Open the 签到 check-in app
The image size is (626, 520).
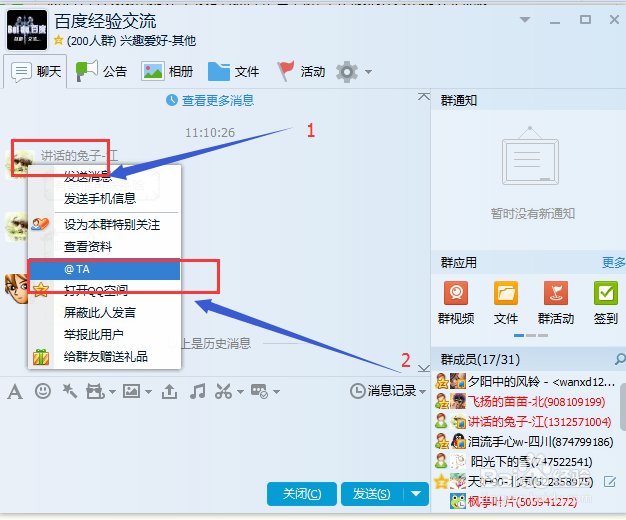pos(606,303)
